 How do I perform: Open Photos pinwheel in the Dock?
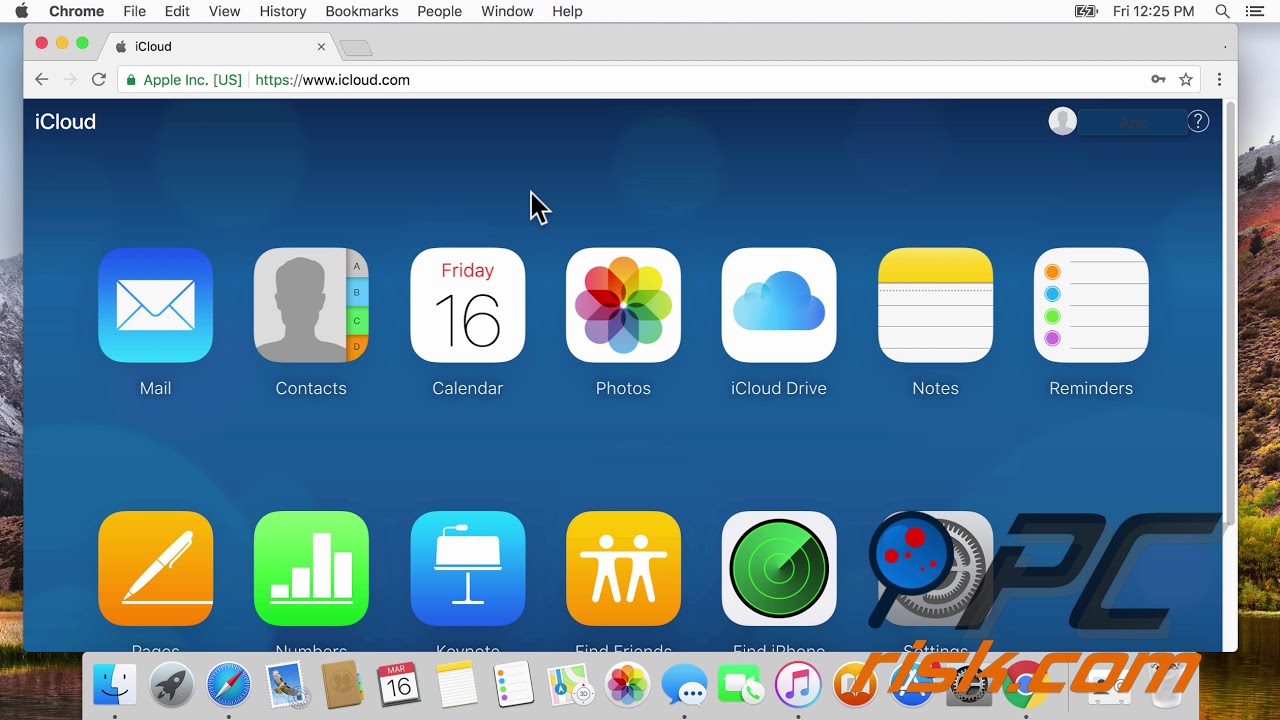pyautogui.click(x=628, y=686)
